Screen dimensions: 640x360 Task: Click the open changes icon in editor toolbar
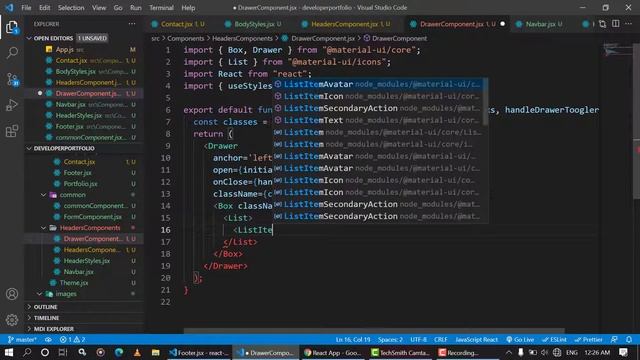(602, 24)
